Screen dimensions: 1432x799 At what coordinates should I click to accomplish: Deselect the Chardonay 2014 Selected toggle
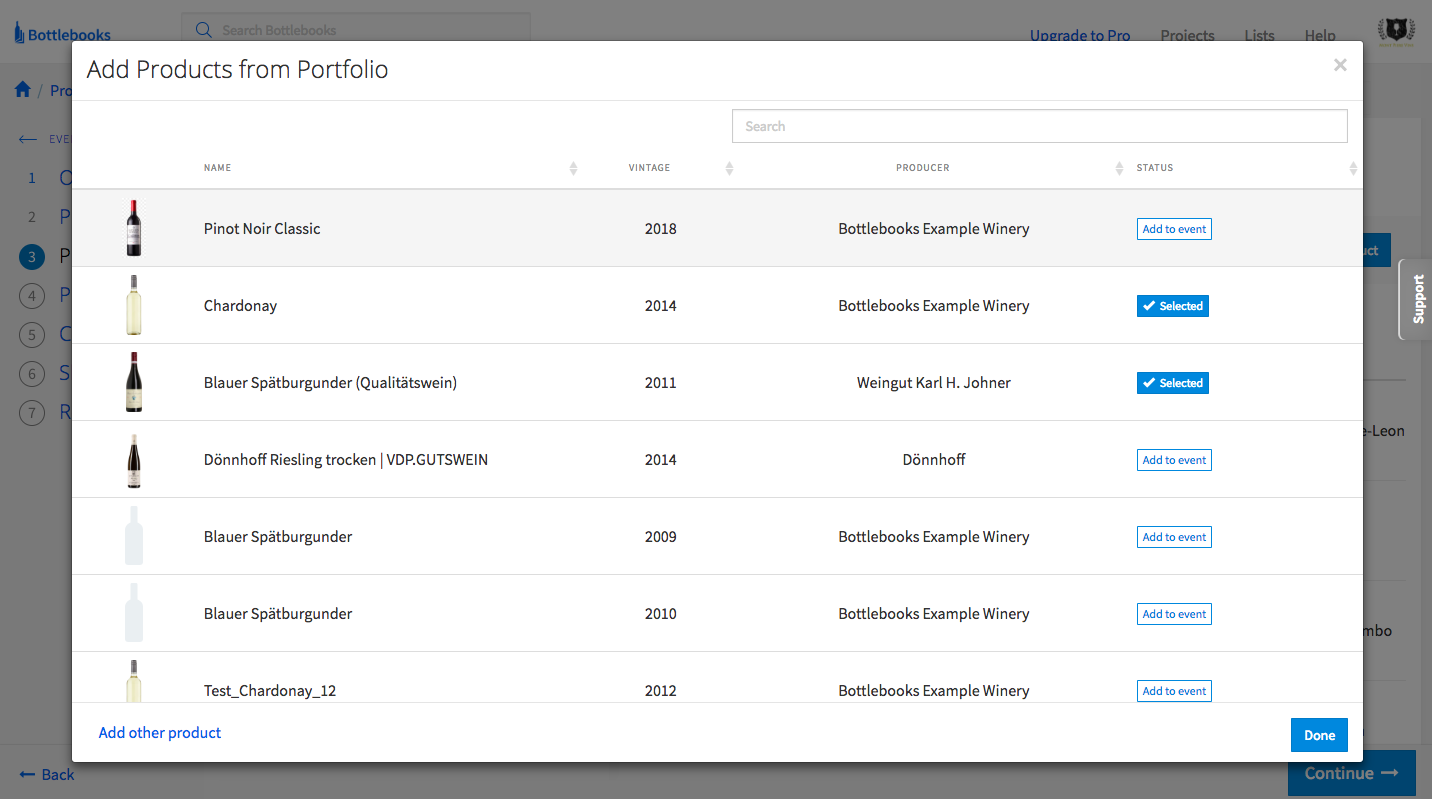(x=1173, y=306)
